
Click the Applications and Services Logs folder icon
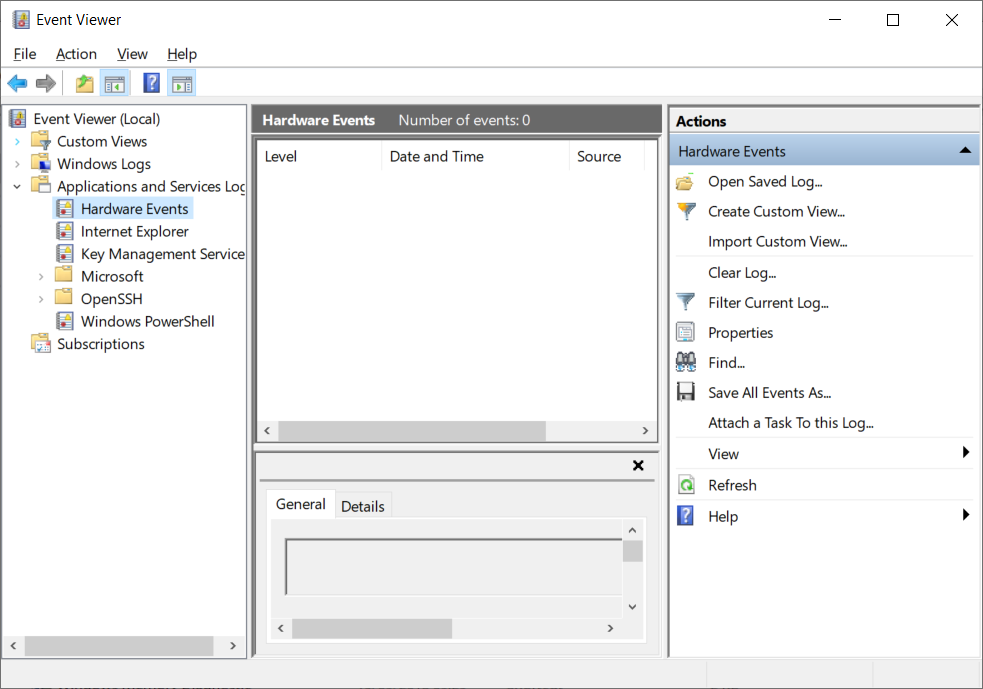point(41,186)
